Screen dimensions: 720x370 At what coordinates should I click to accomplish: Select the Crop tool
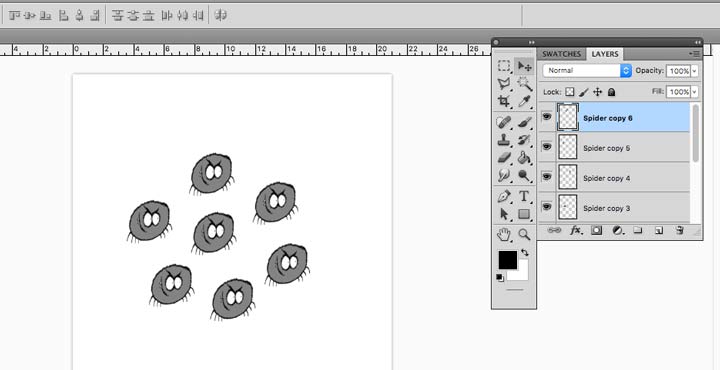[504, 101]
